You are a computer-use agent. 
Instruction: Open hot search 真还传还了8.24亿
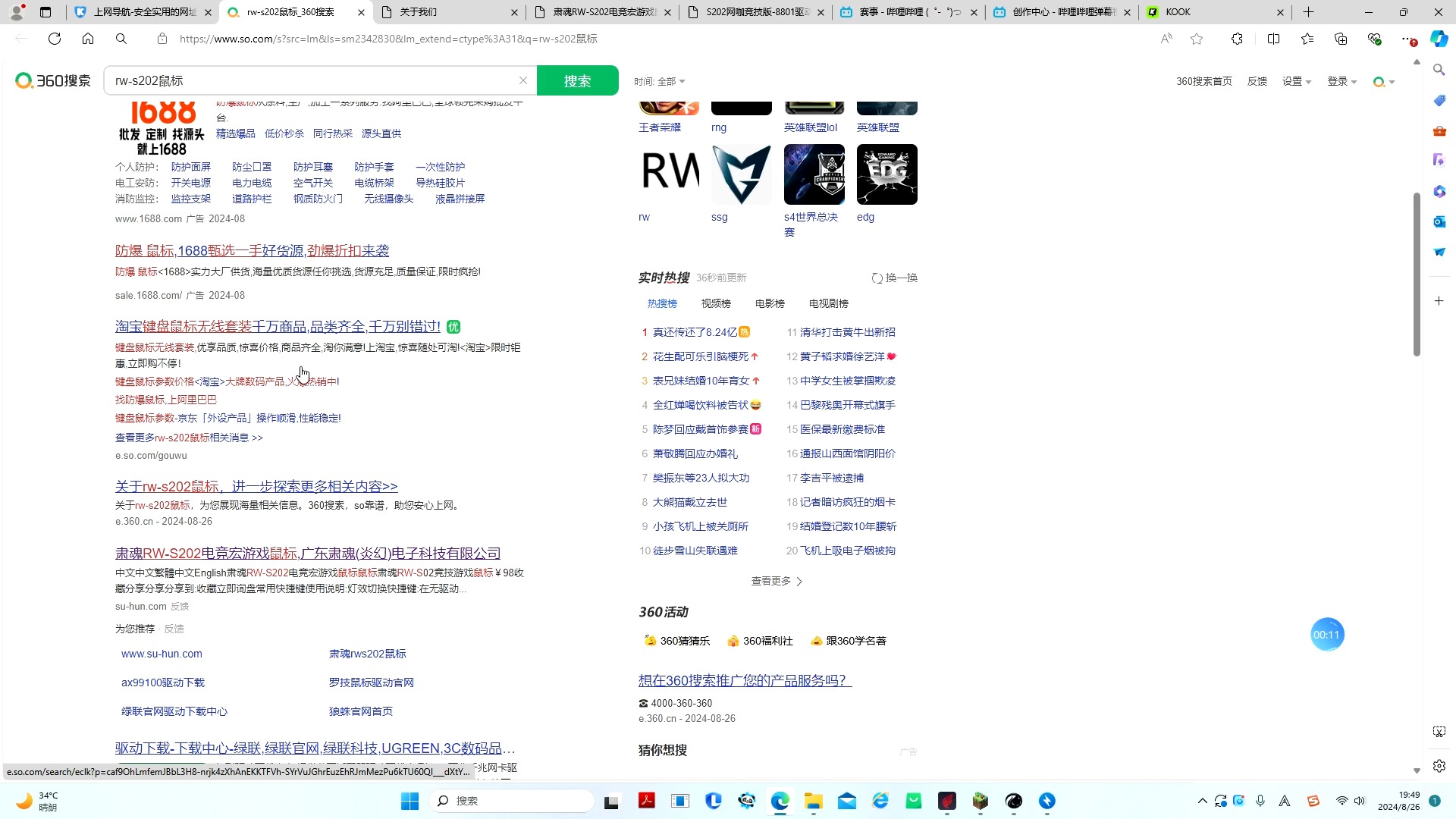pos(695,332)
